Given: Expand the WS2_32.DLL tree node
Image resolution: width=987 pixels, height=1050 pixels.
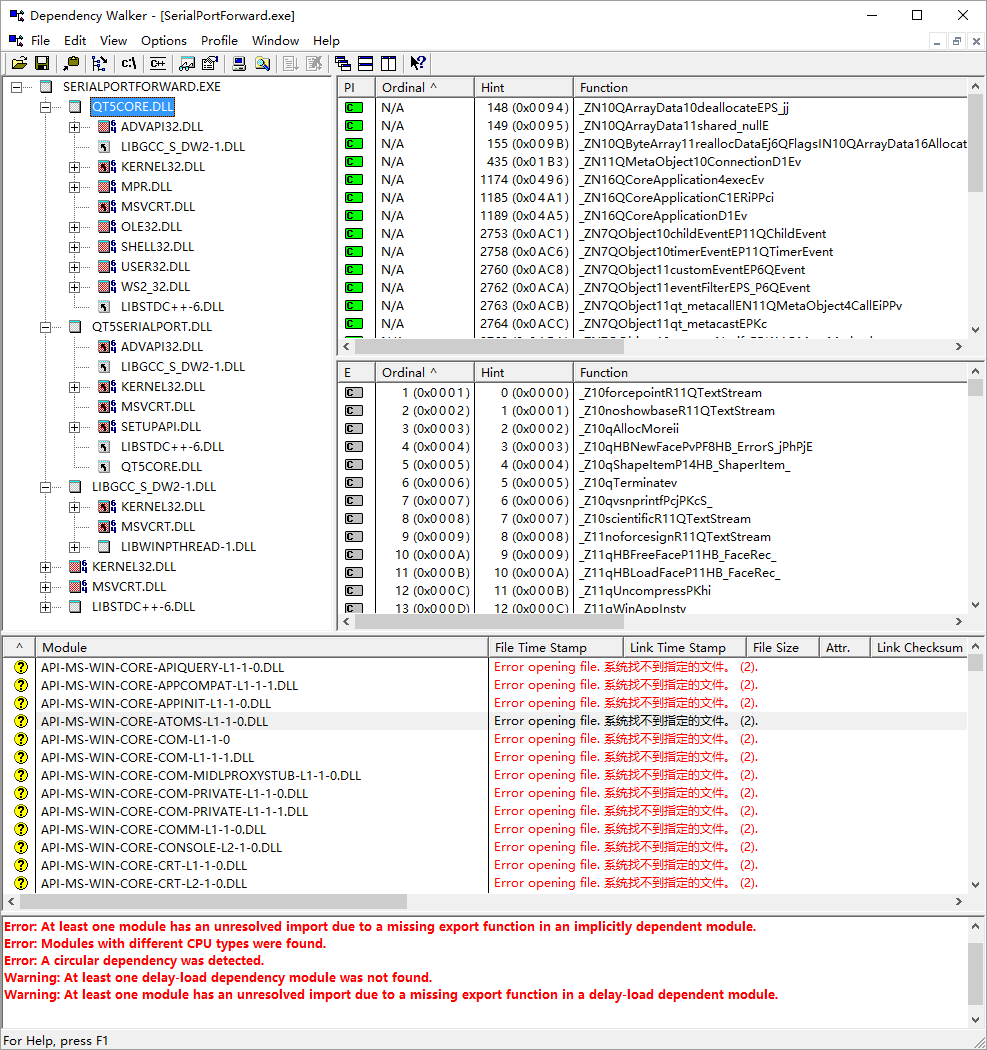Looking at the screenshot, I should (74, 287).
